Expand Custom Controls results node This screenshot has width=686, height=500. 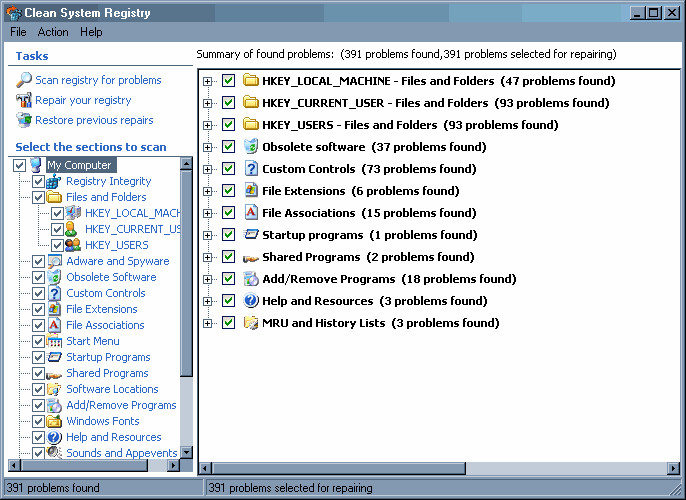coord(207,169)
